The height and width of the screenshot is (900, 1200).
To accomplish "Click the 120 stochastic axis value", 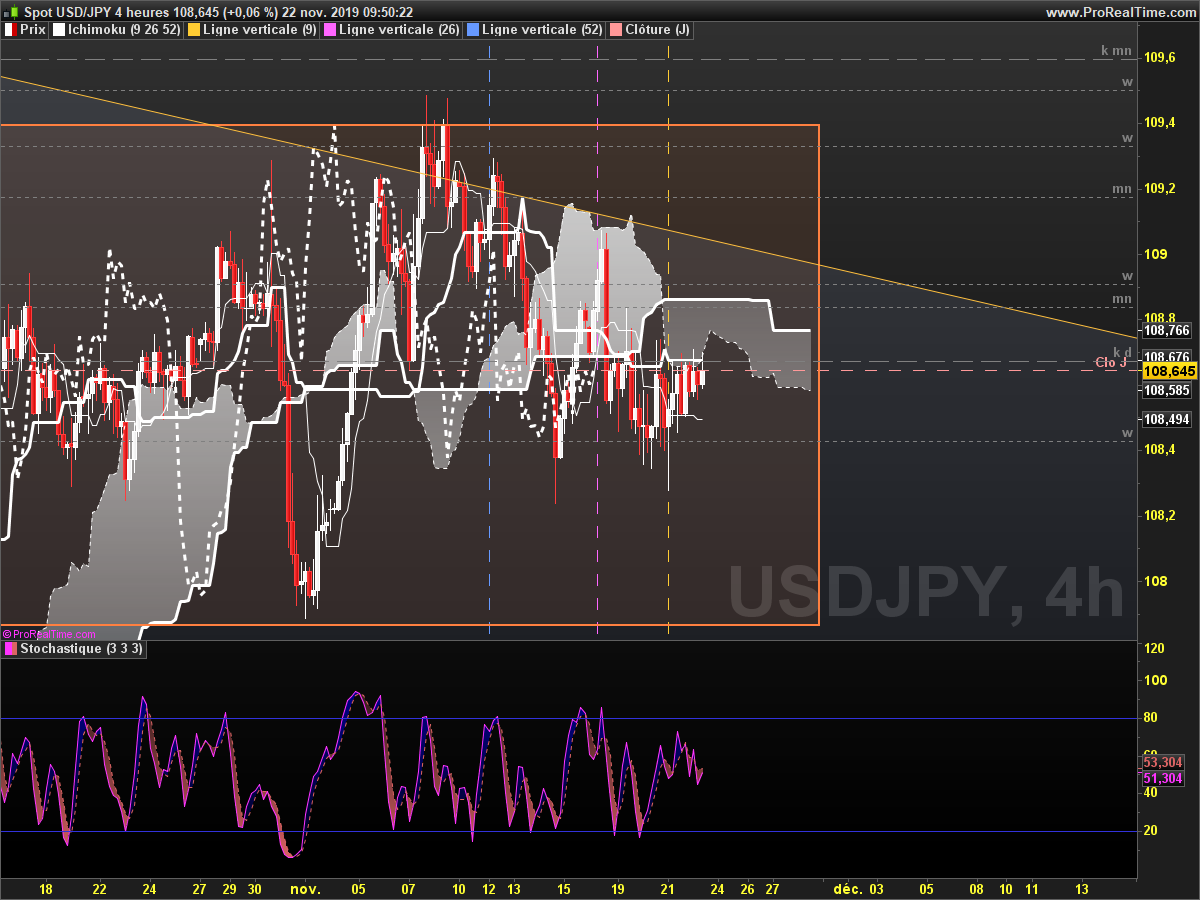I will coord(1153,649).
